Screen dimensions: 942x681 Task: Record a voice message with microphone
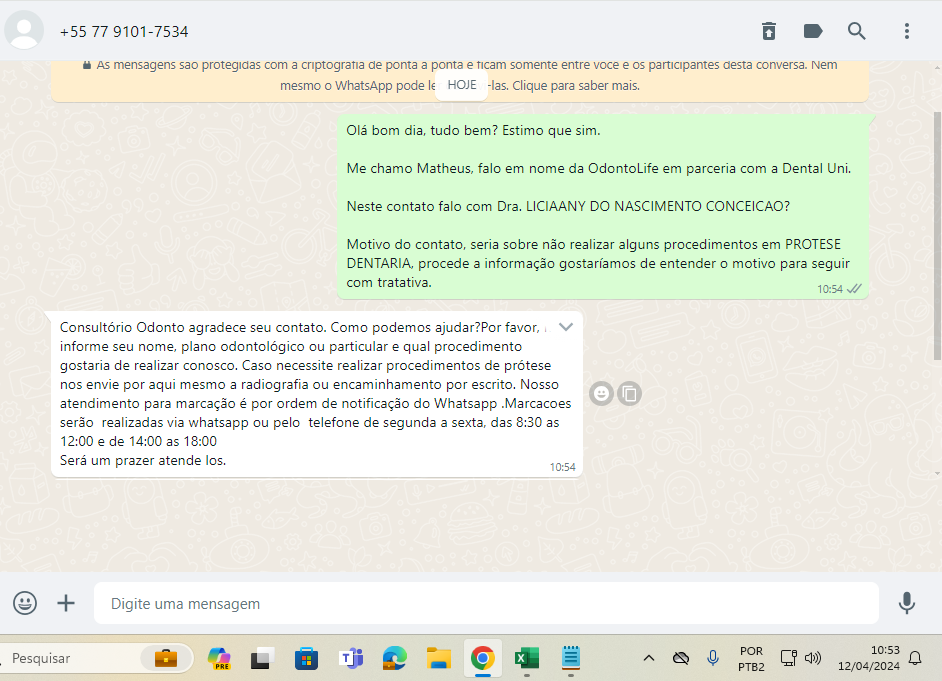(907, 603)
